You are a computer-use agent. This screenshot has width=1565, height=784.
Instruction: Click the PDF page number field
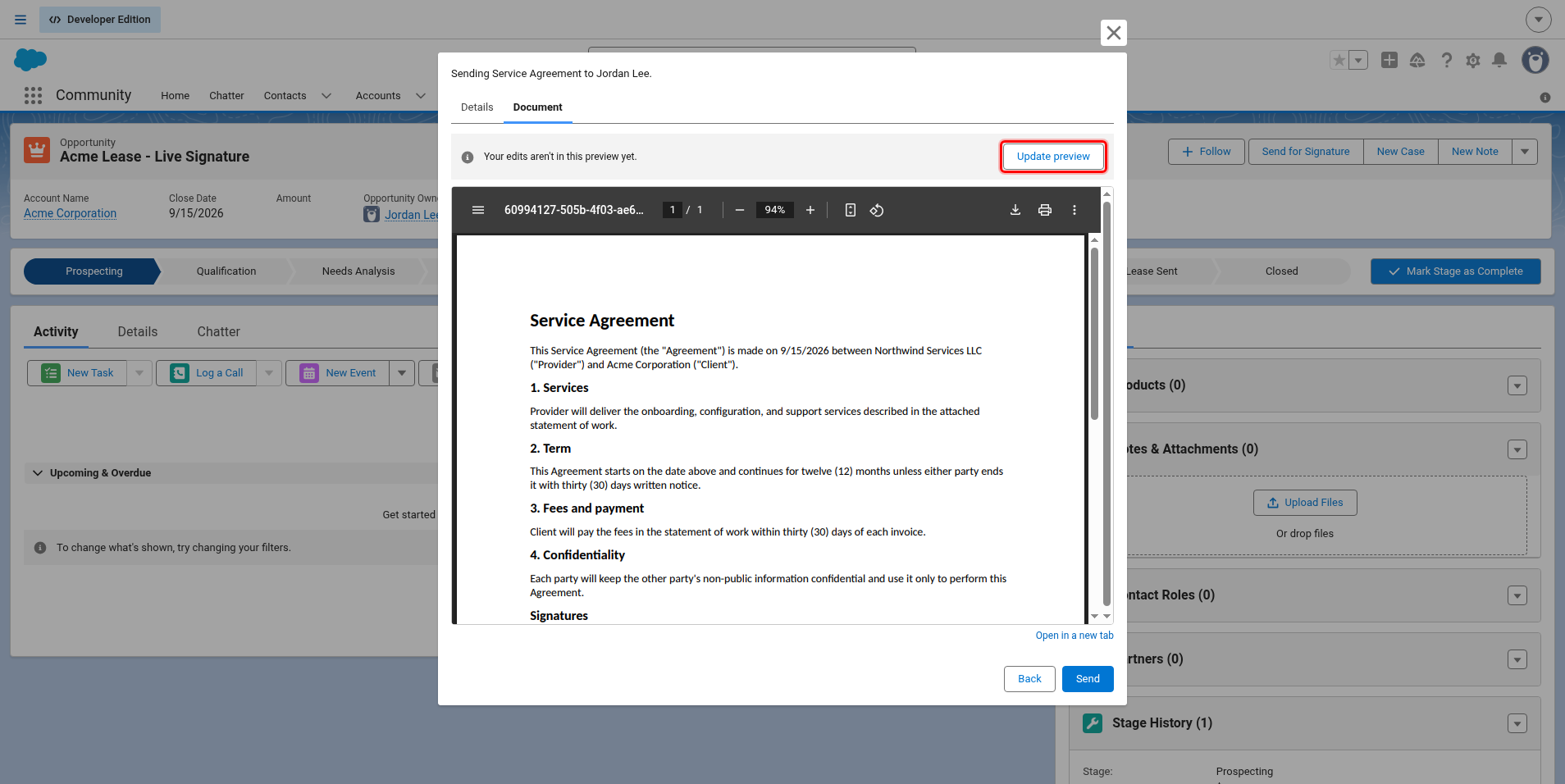pos(673,210)
